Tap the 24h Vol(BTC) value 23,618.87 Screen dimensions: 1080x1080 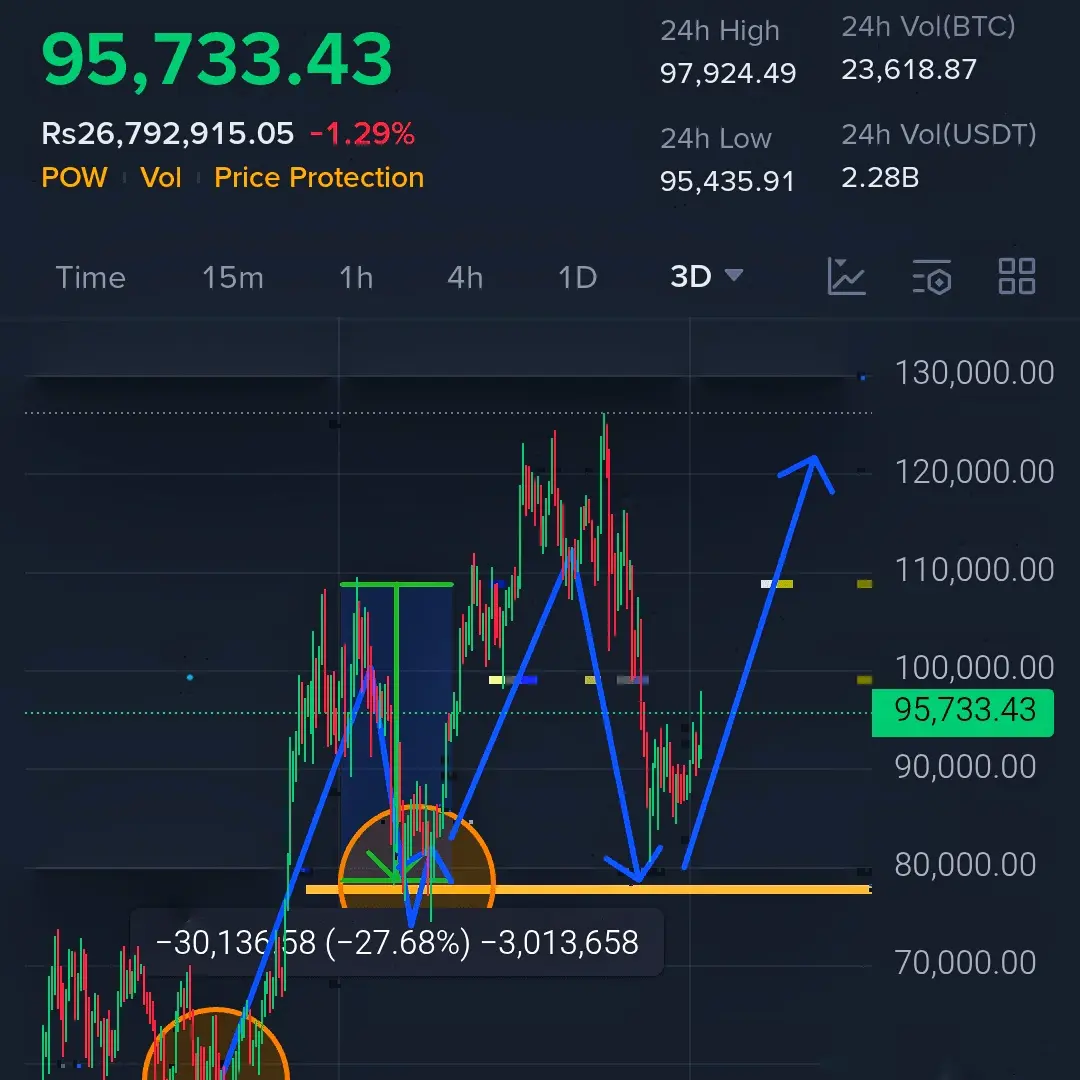click(909, 70)
